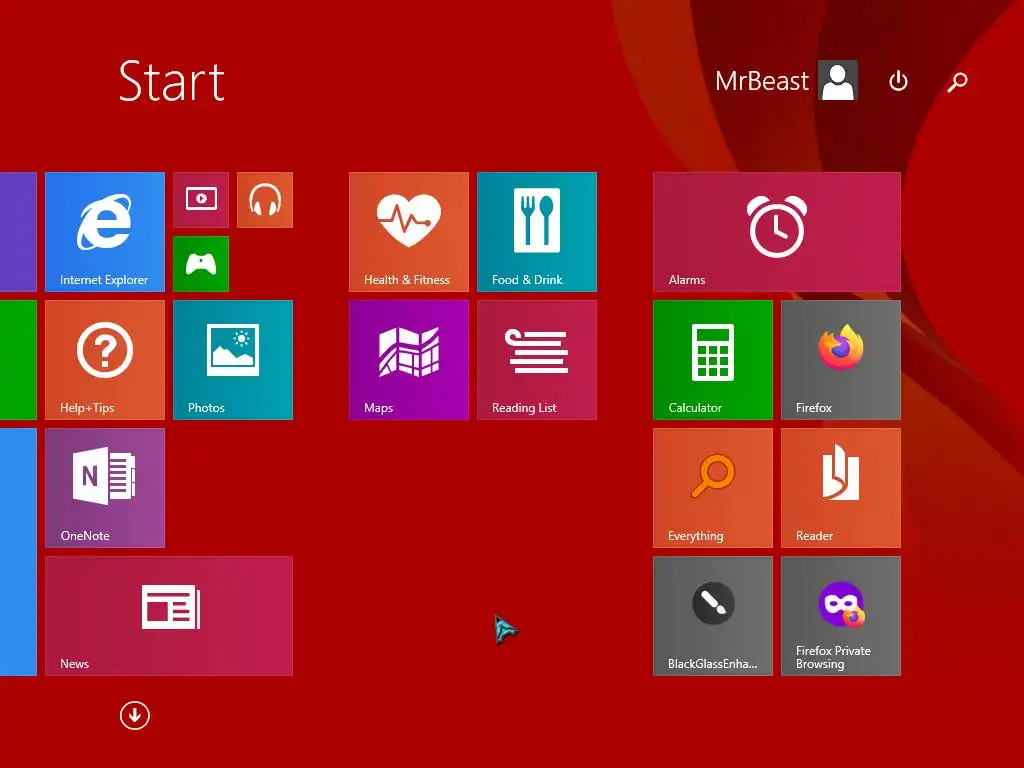Image resolution: width=1024 pixels, height=768 pixels.
Task: Open the search magnifier icon
Action: [957, 81]
